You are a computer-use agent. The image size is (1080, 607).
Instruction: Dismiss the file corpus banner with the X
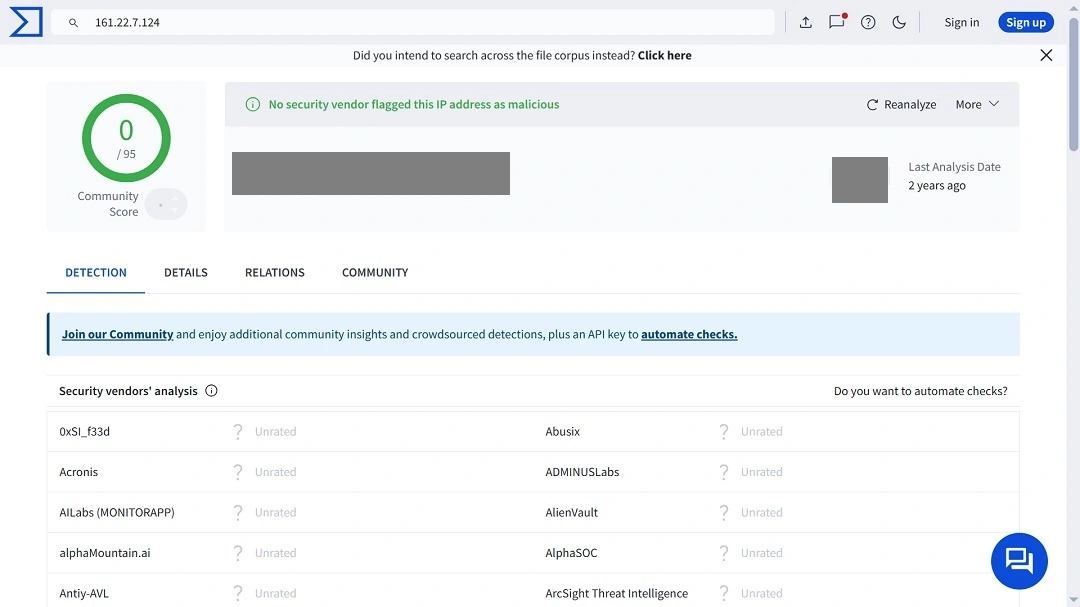(x=1046, y=55)
